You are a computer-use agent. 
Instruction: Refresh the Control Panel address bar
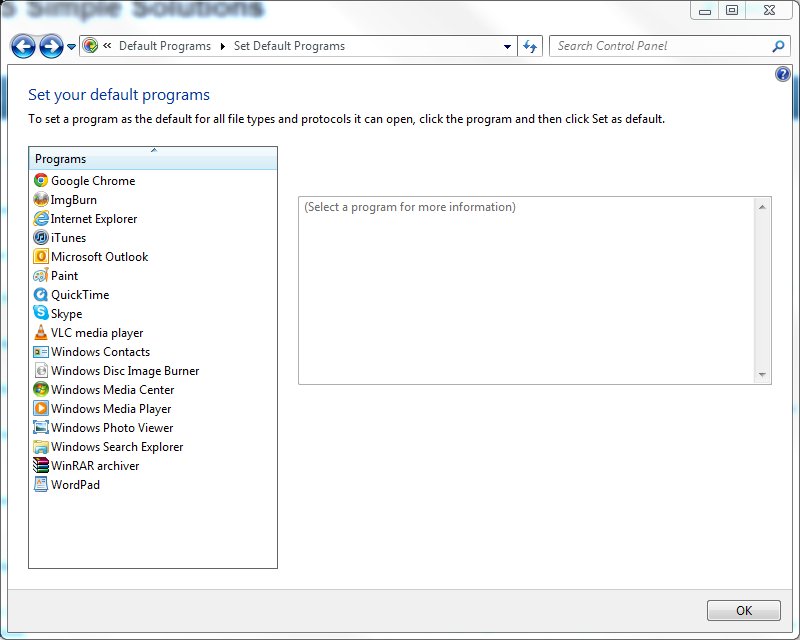[531, 46]
